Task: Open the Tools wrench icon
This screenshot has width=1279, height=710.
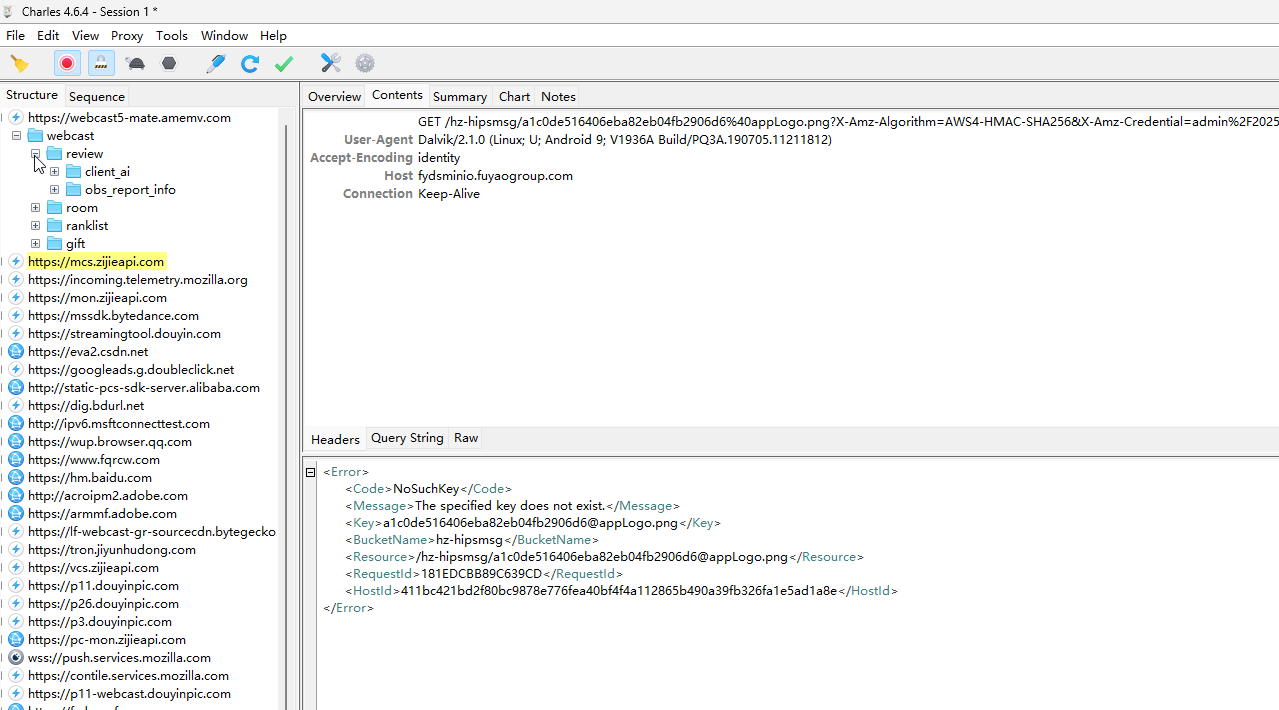Action: pos(331,64)
